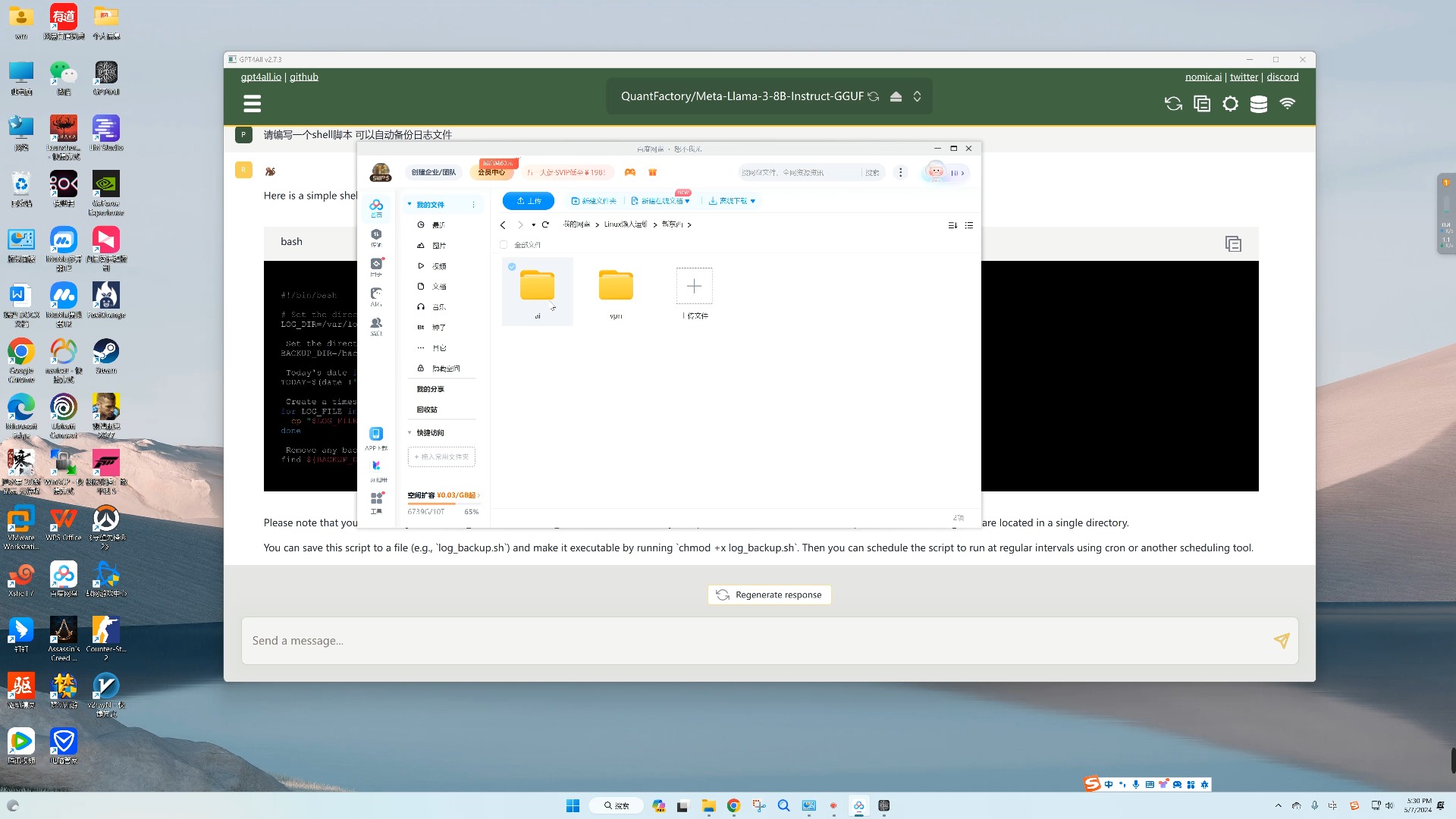Open the music category with headphone icon
1456x819 pixels.
point(431,307)
